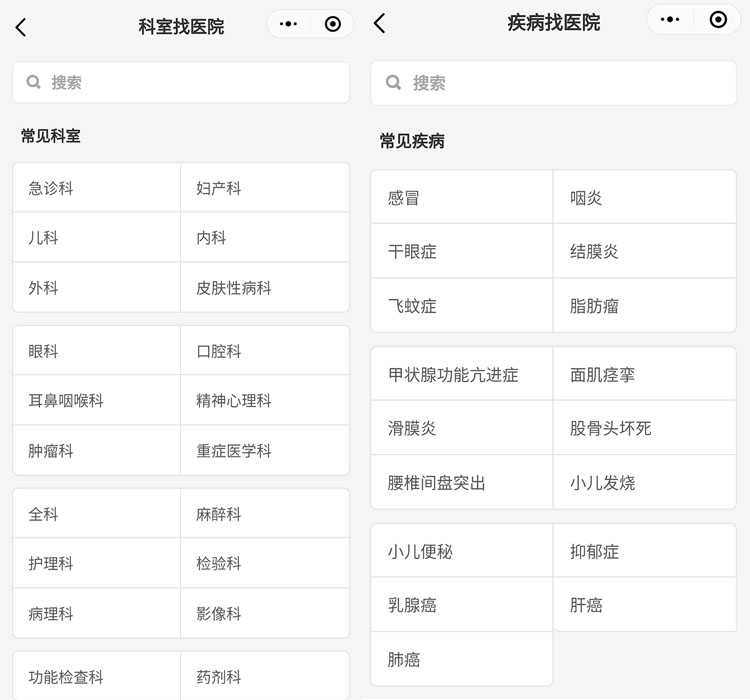Go back from 科室找医院 page

click(x=21, y=27)
